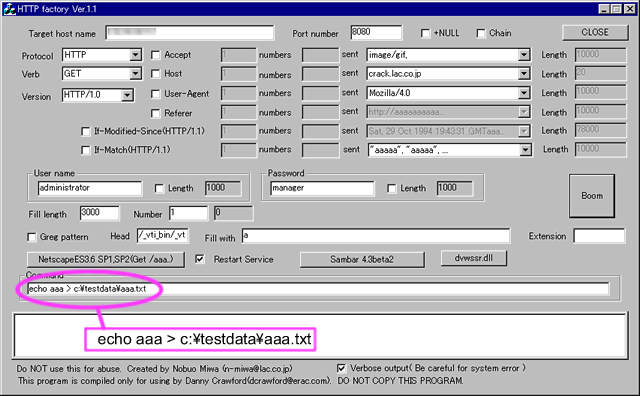This screenshot has height=396, width=640.
Task: Open the Version dropdown showing HTTP/1.0
Action: [x=127, y=95]
